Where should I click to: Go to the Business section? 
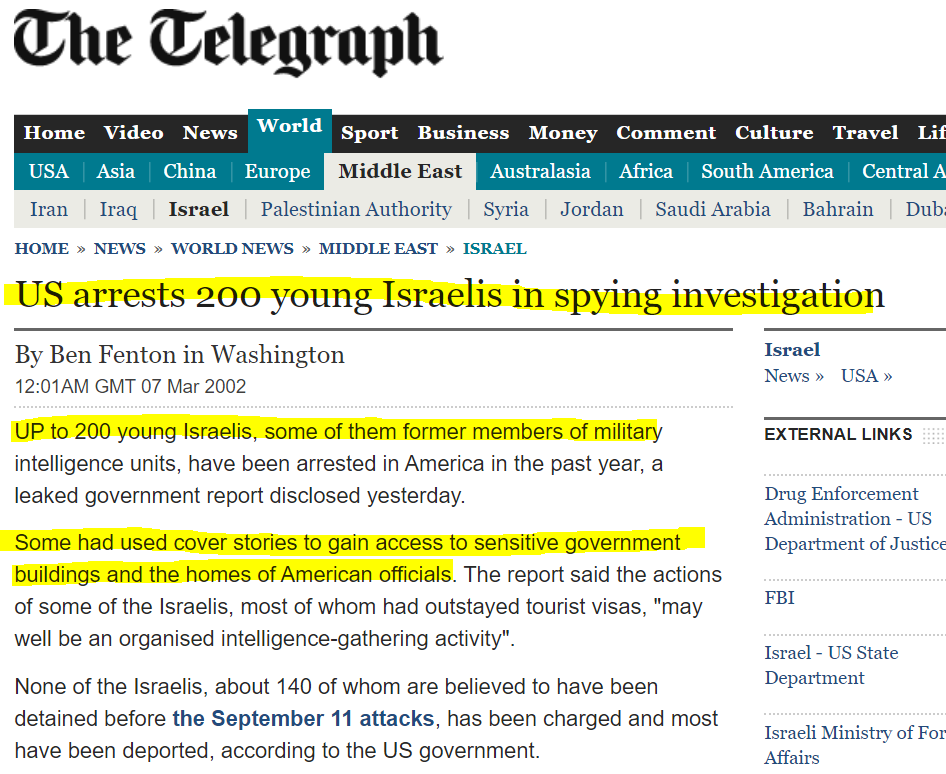(463, 133)
